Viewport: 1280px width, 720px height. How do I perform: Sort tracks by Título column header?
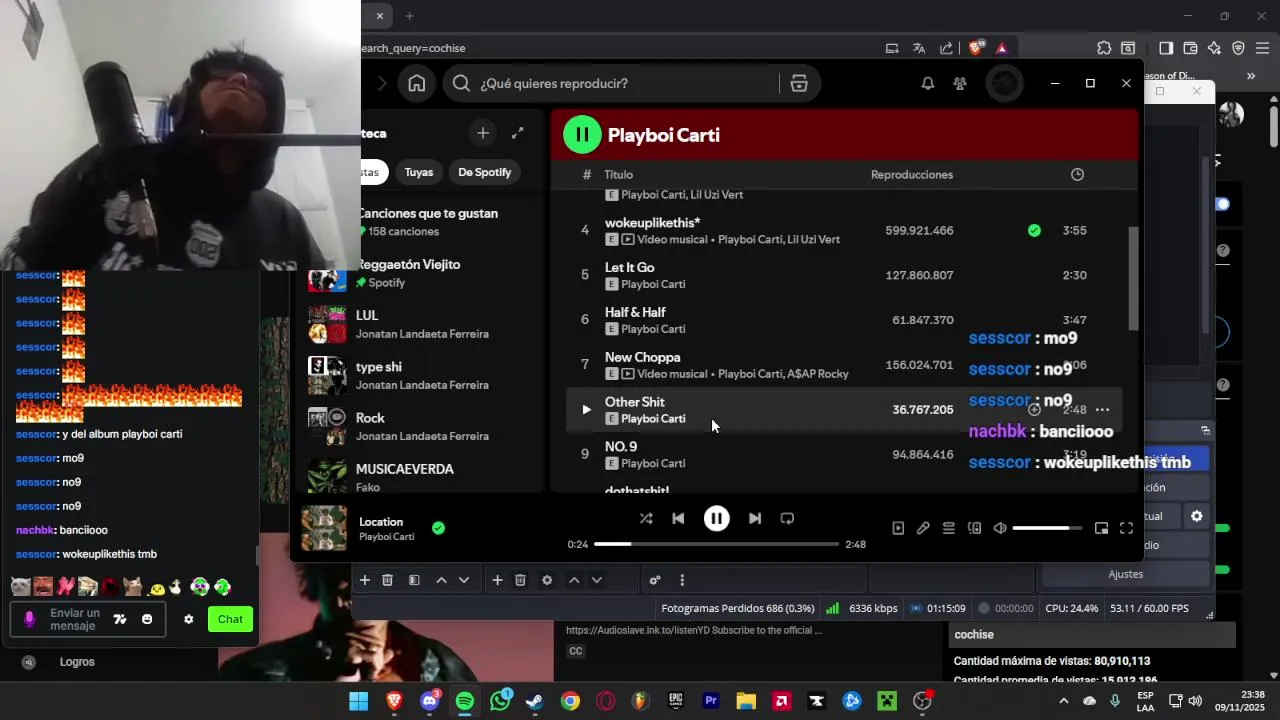click(618, 175)
